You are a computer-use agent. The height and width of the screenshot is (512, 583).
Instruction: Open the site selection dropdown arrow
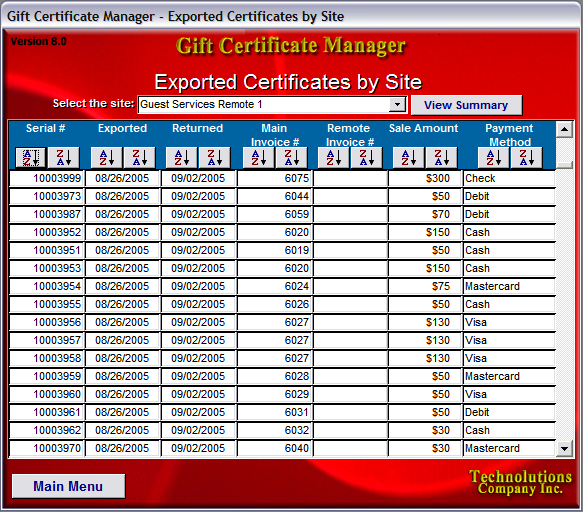pyautogui.click(x=397, y=104)
